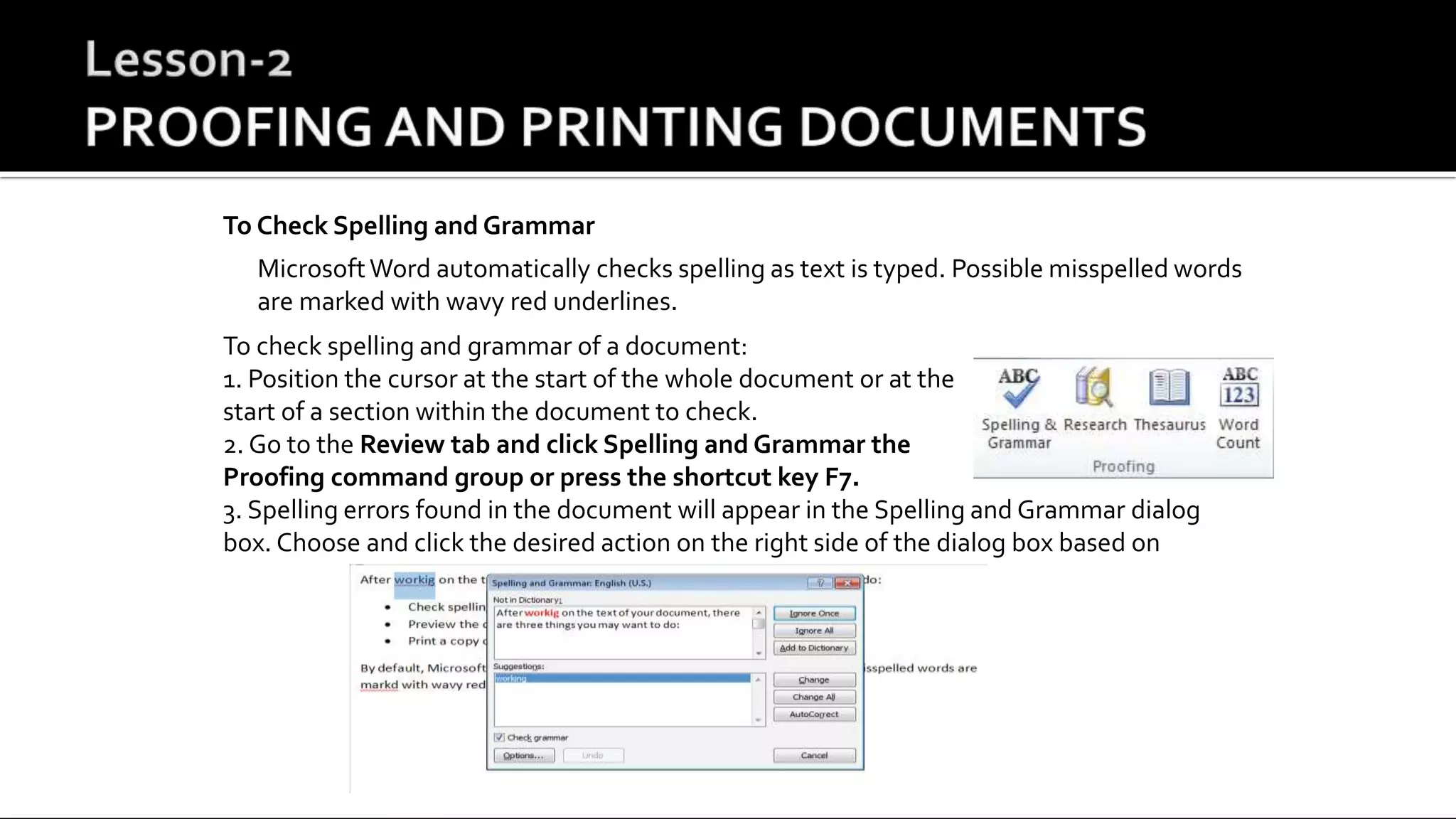The image size is (1456, 819).
Task: Click the Ignore Once button
Action: click(x=814, y=614)
